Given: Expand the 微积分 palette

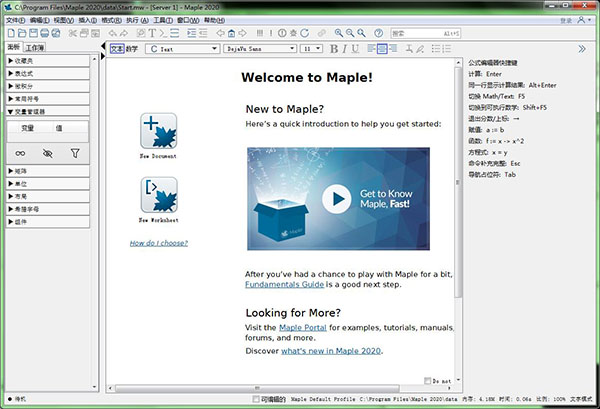Looking at the screenshot, I should point(48,86).
